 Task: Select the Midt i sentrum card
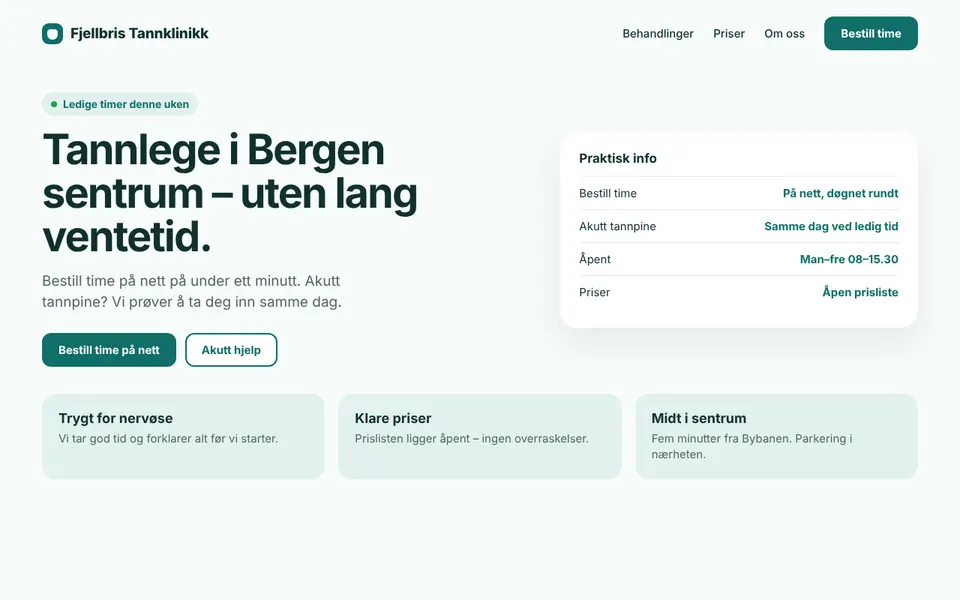click(776, 437)
